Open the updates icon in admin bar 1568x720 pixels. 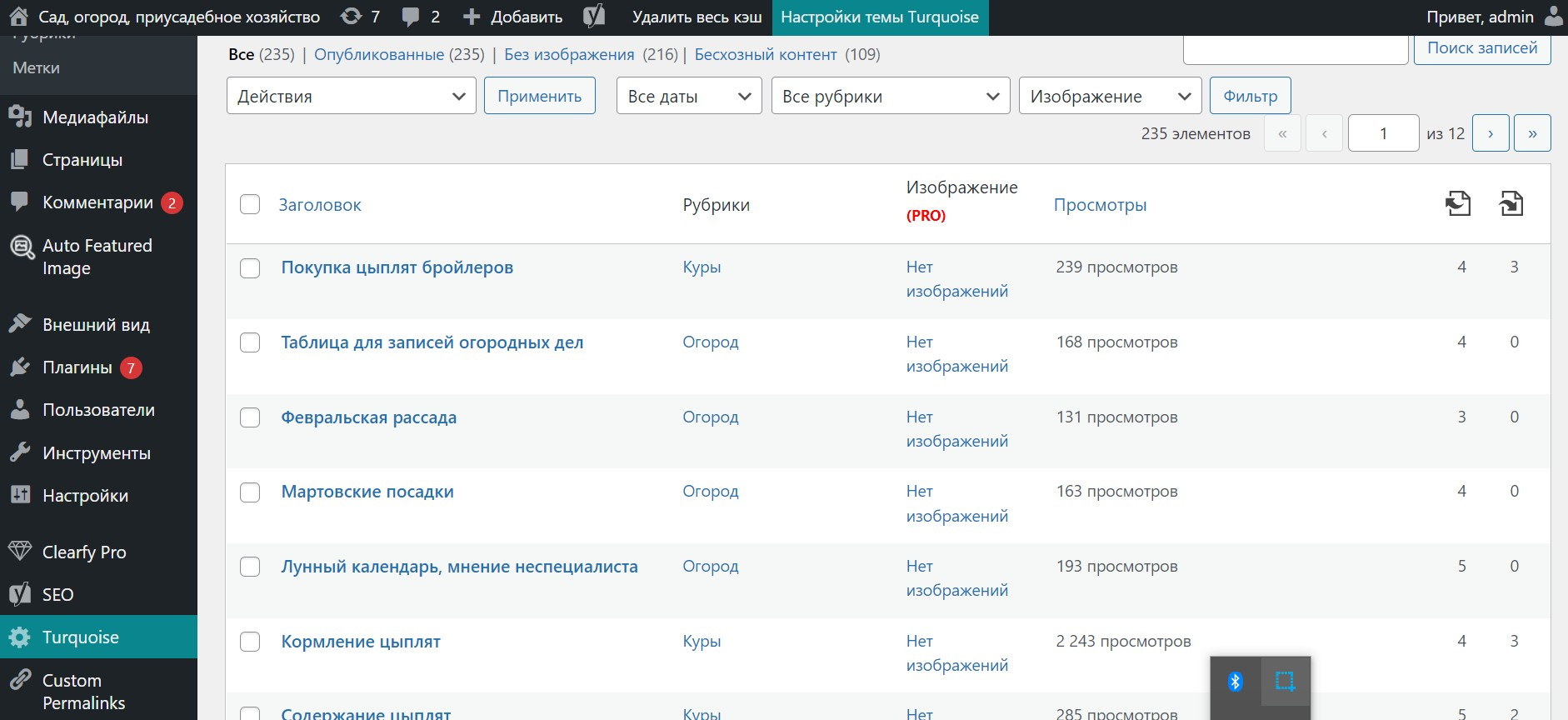coord(352,17)
